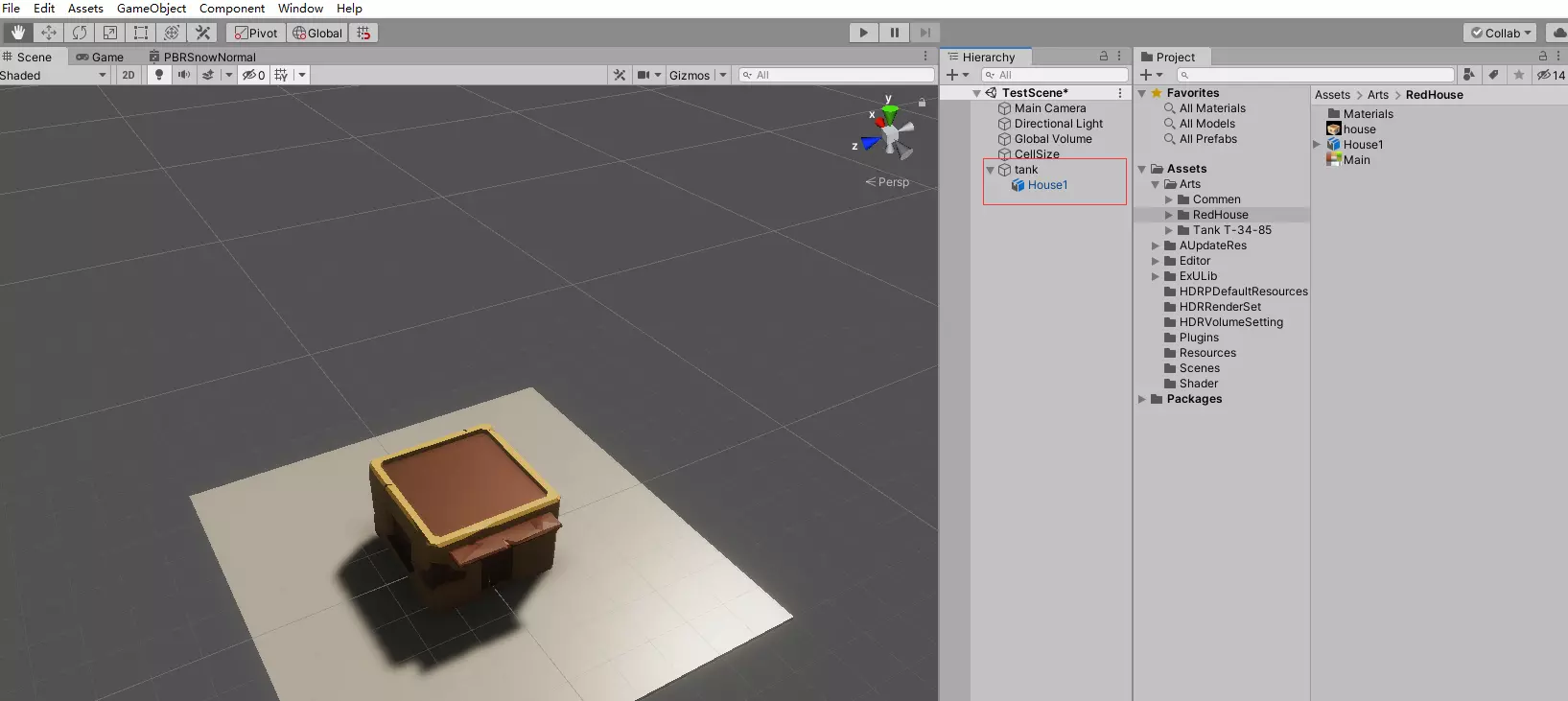Collapse the tank object in Hierarchy

(991, 170)
